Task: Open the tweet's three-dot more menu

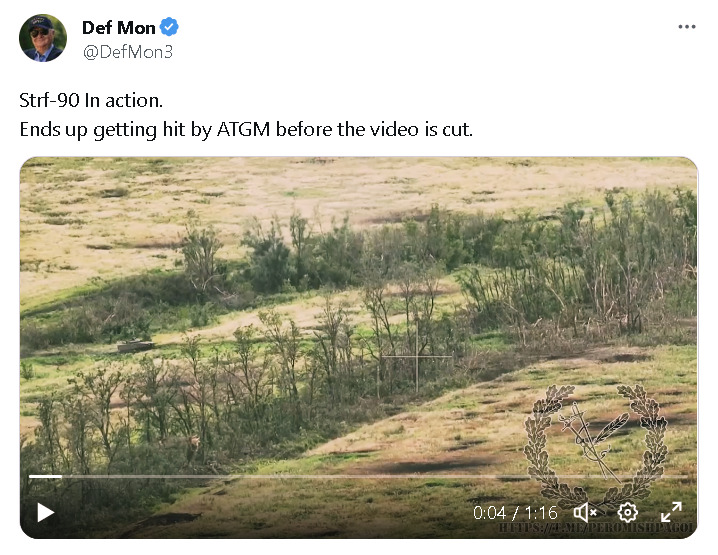Action: 687,27
